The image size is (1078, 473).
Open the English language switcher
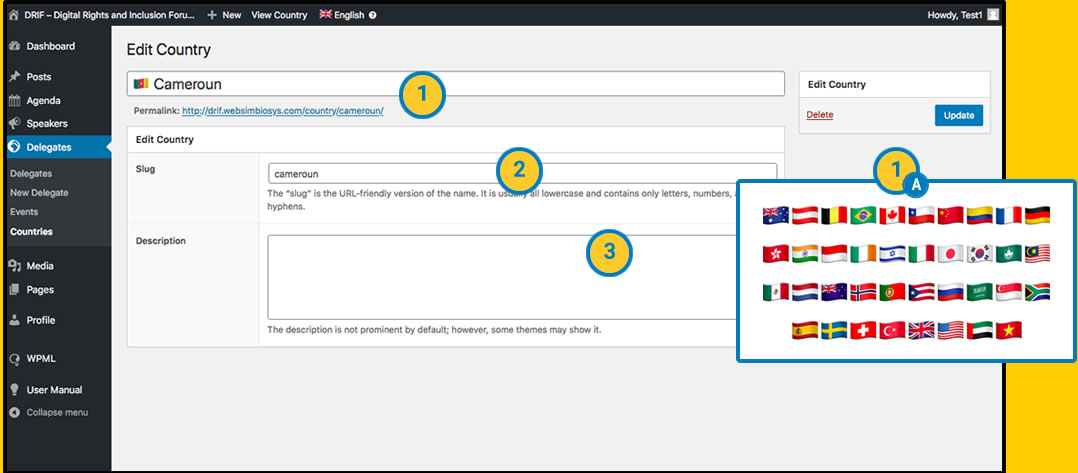341,15
